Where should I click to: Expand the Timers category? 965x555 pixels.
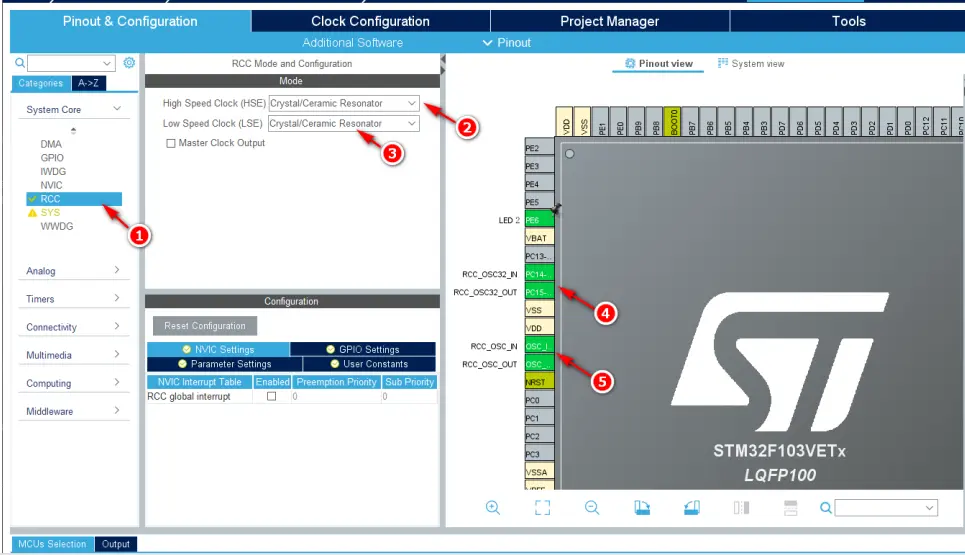click(117, 298)
